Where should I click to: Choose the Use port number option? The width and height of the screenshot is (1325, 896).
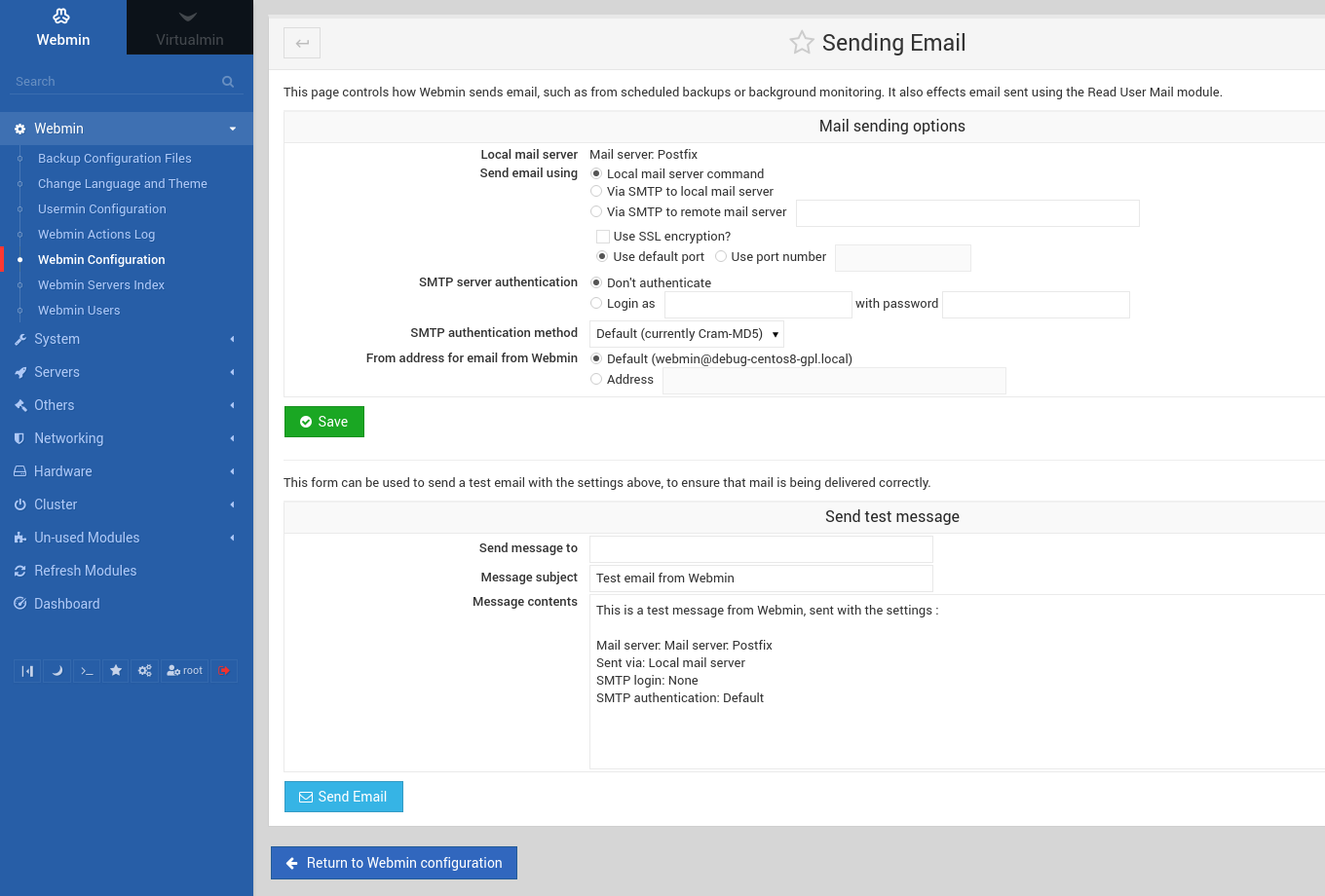(720, 256)
